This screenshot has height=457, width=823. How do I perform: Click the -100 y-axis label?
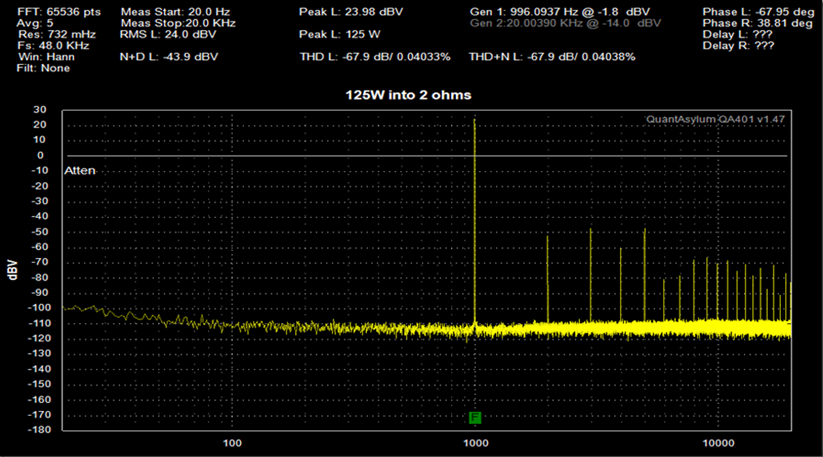click(39, 307)
